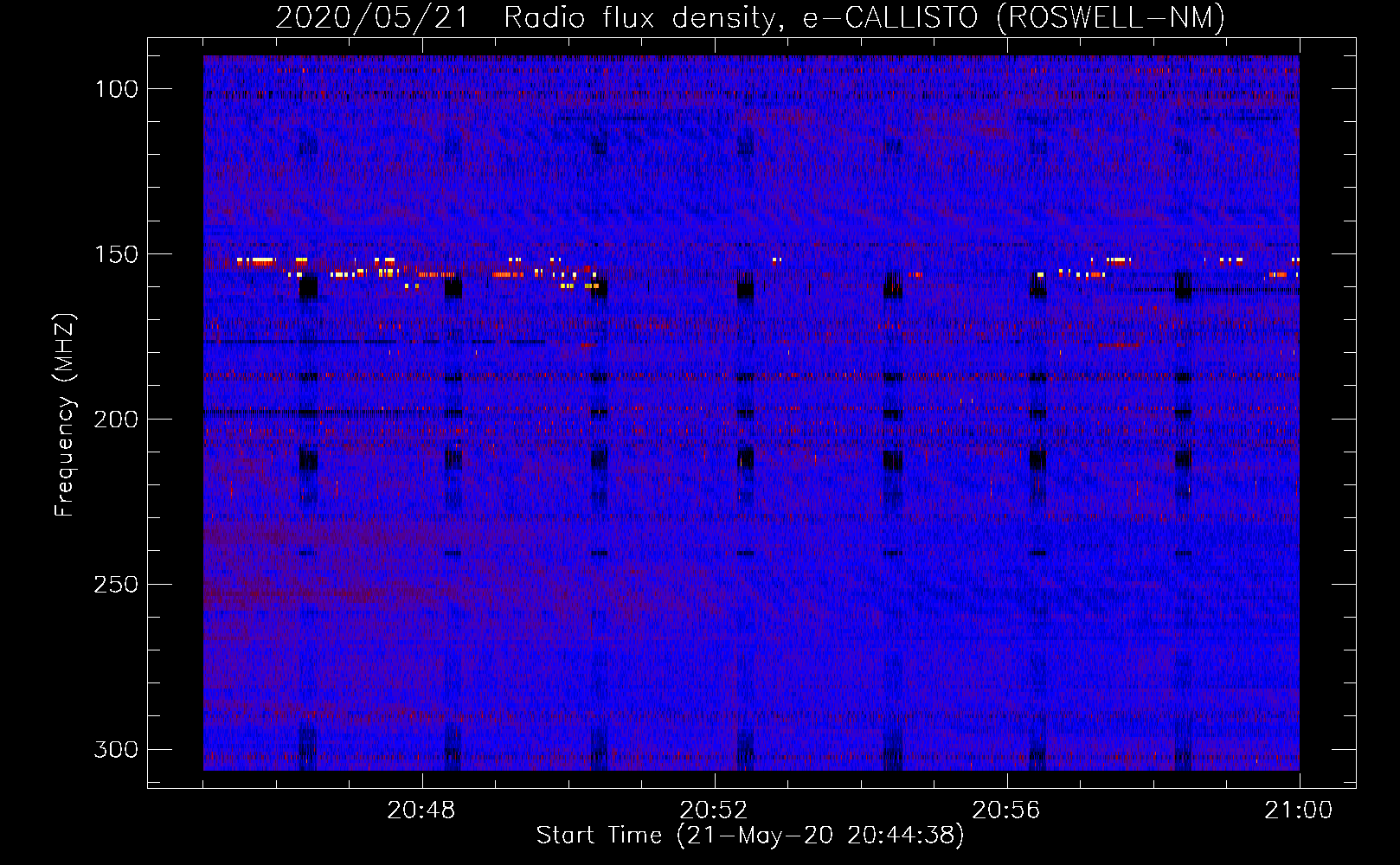Viewport: 1400px width, 865px height.
Task: Click the 'Frequency (MHZ)' y-axis label
Action: tap(65, 414)
